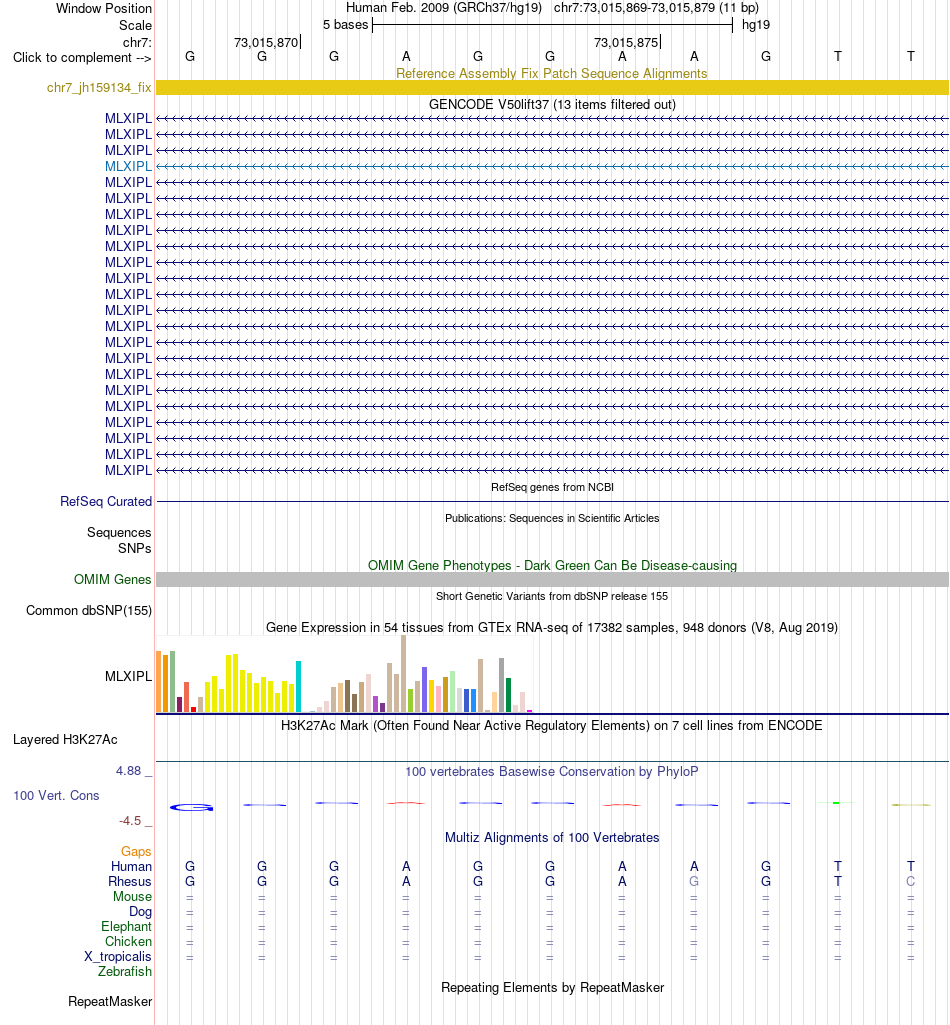Click the 'Sequences' track label
The height and width of the screenshot is (1025, 950).
(118, 533)
